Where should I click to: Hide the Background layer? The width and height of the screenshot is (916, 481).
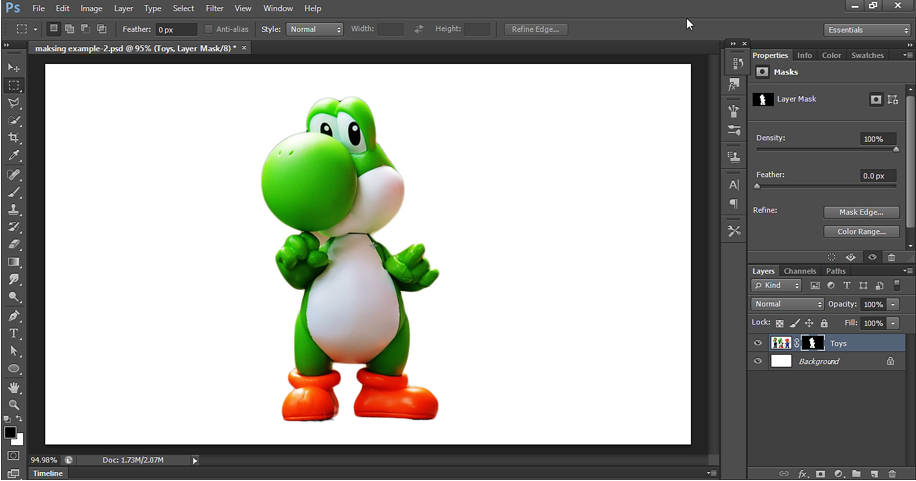758,361
